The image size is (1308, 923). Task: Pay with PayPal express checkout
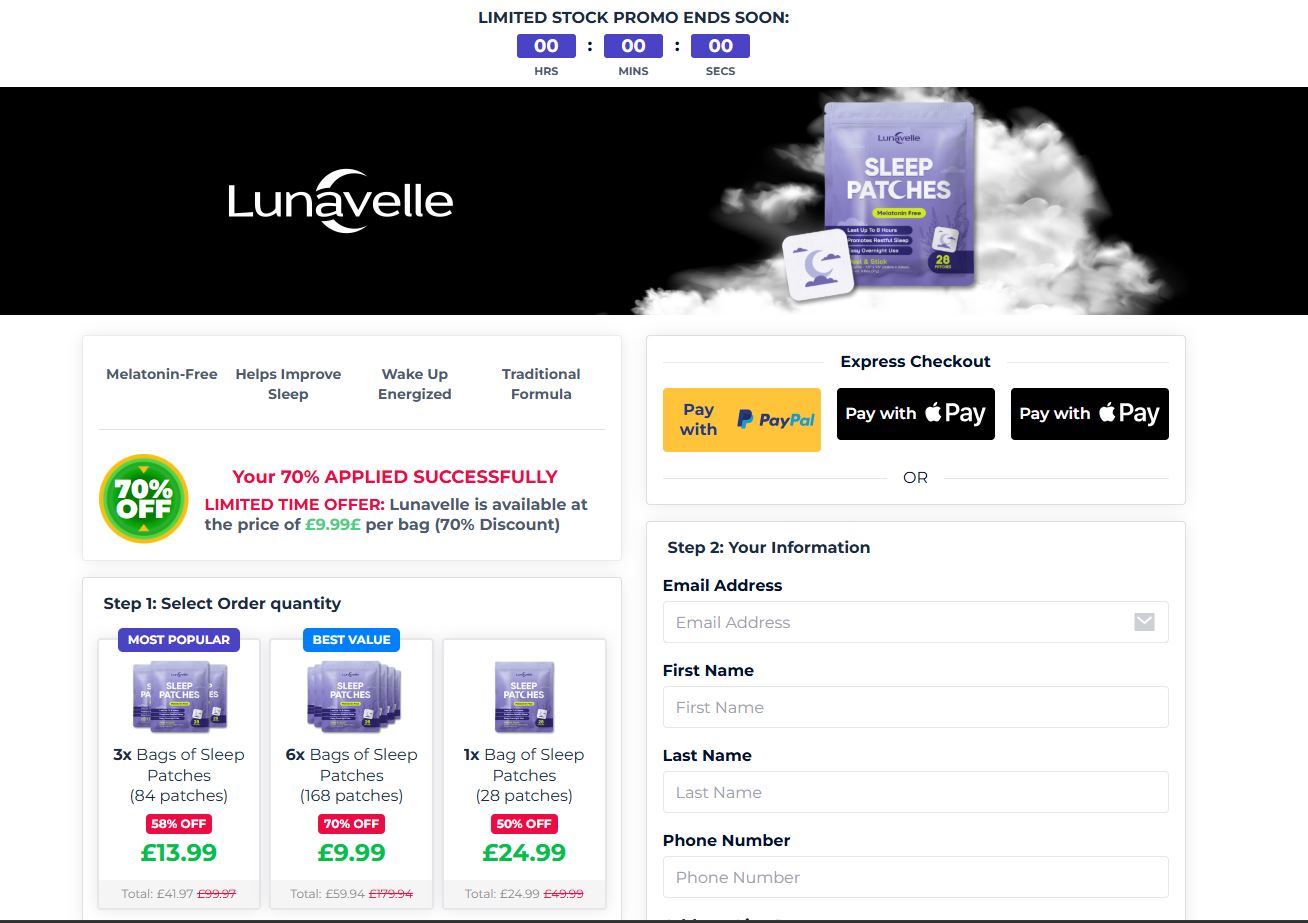click(x=741, y=420)
